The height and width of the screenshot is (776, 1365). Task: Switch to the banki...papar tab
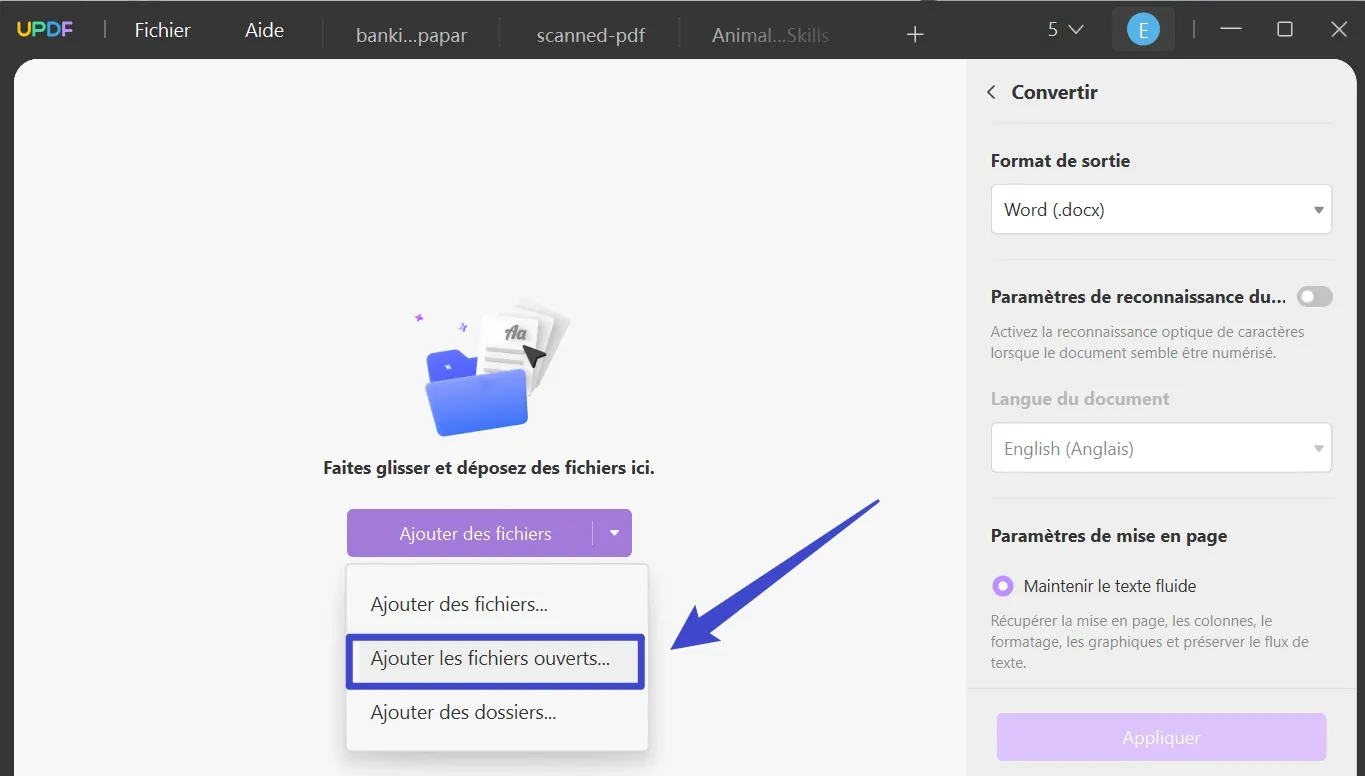pos(410,34)
